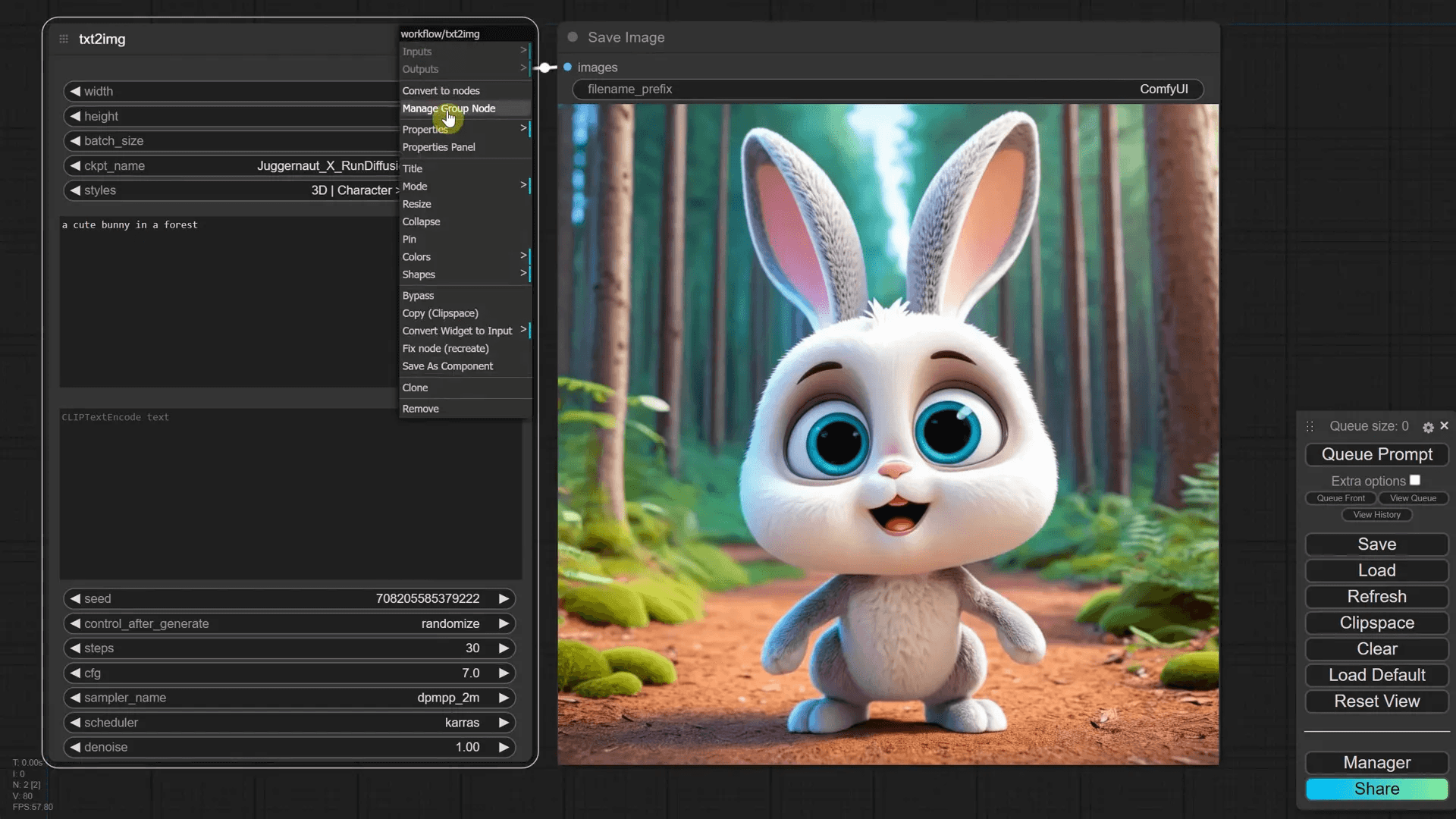Close the queue panel with X icon
This screenshot has height=819, width=1456.
tap(1445, 426)
